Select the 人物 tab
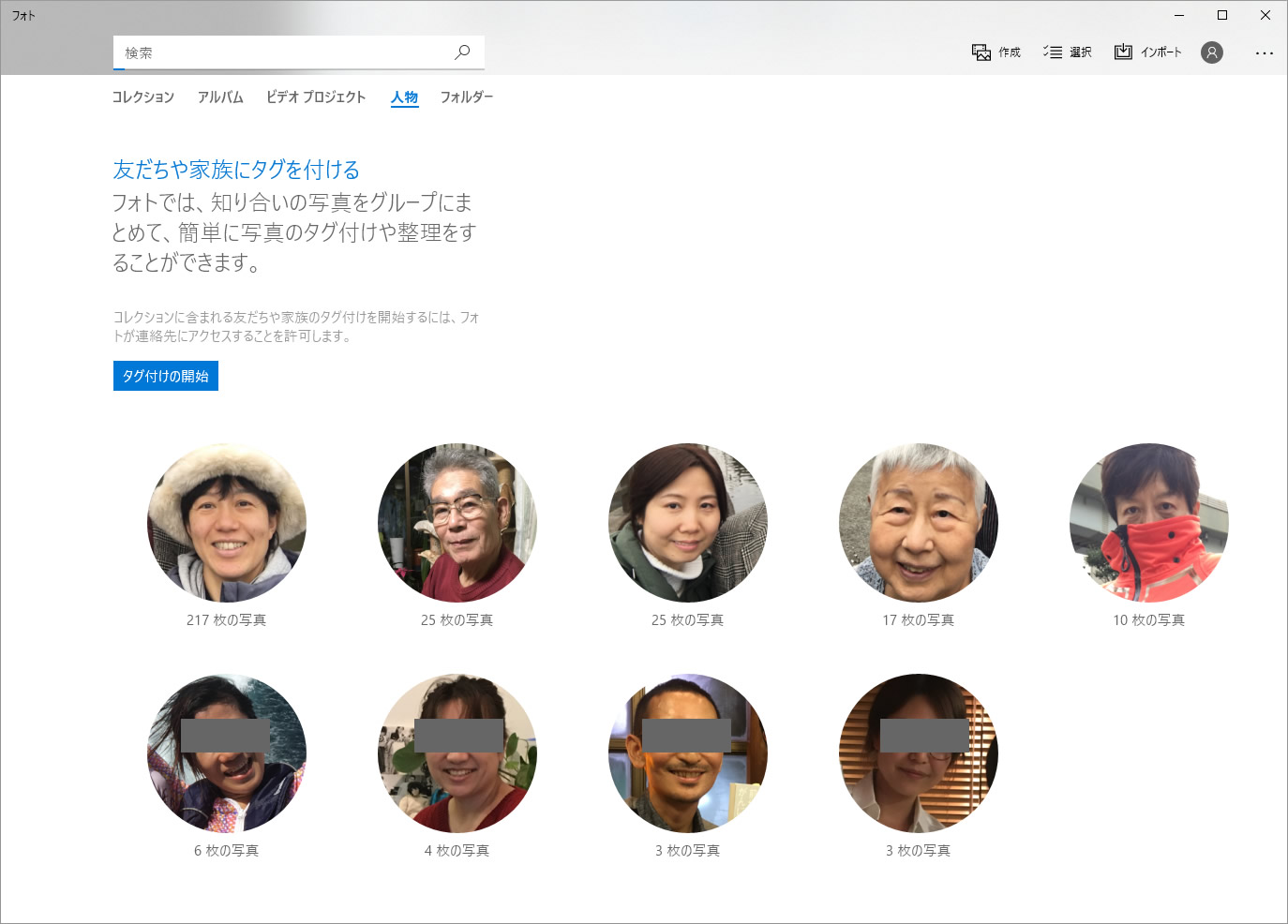Viewport: 1288px width, 924px height. [404, 97]
